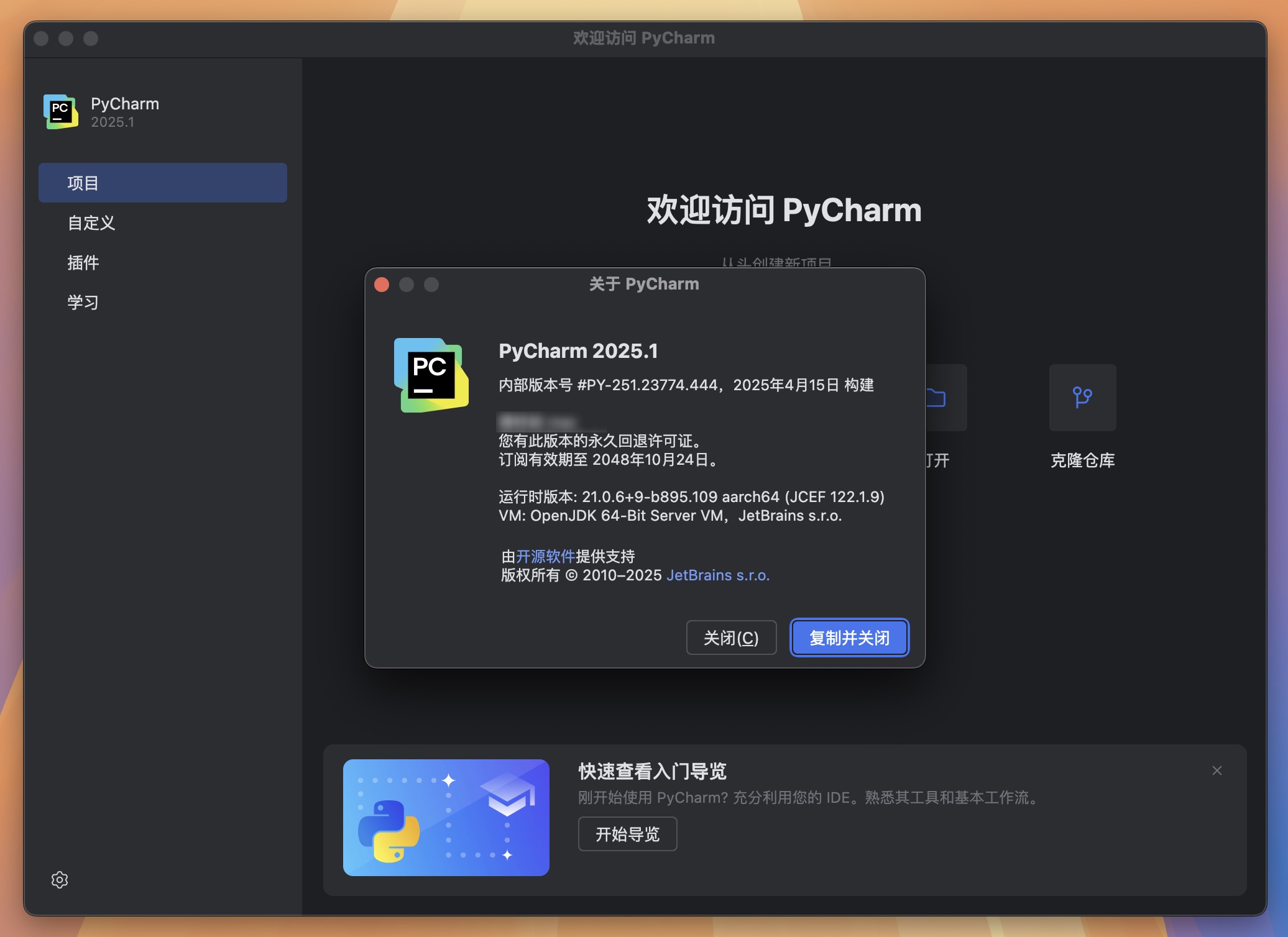Open the JetBrains s.r.o. copyright link
The width and height of the screenshot is (1288, 937).
coord(718,575)
